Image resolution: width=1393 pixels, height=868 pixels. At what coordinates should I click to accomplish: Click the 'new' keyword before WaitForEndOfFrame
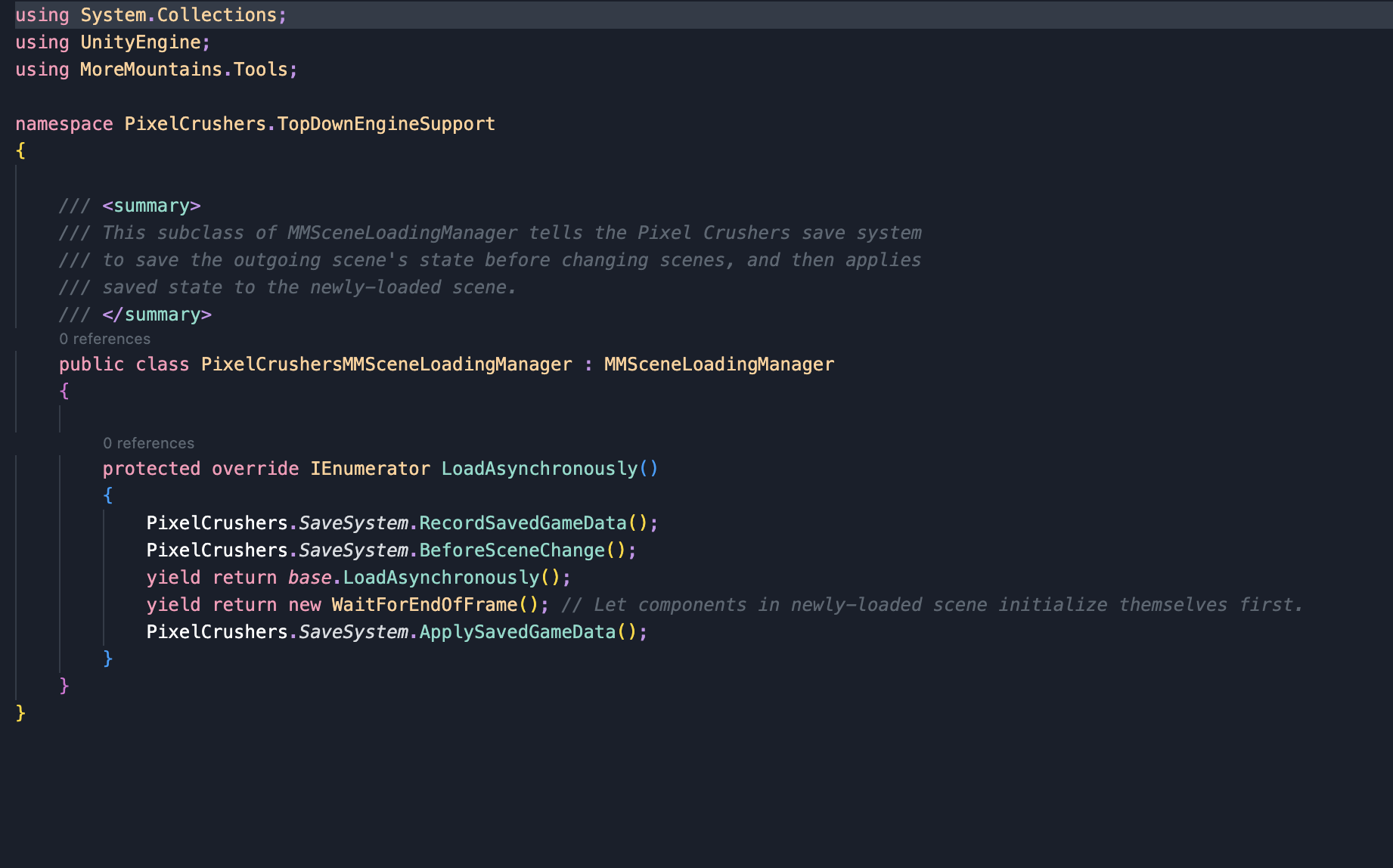coord(305,605)
